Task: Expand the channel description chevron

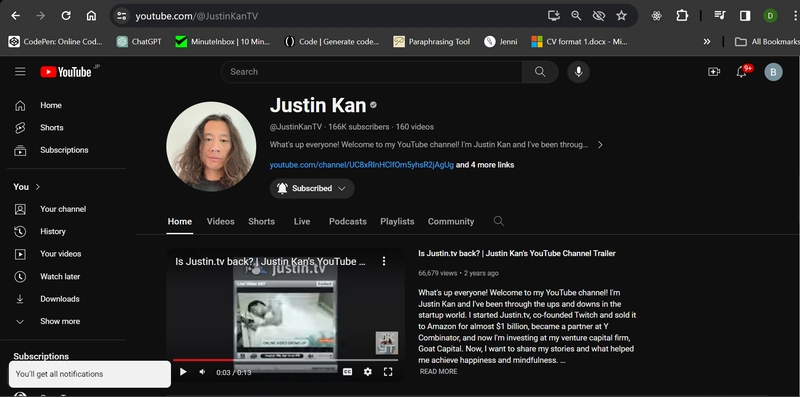Action: click(600, 145)
